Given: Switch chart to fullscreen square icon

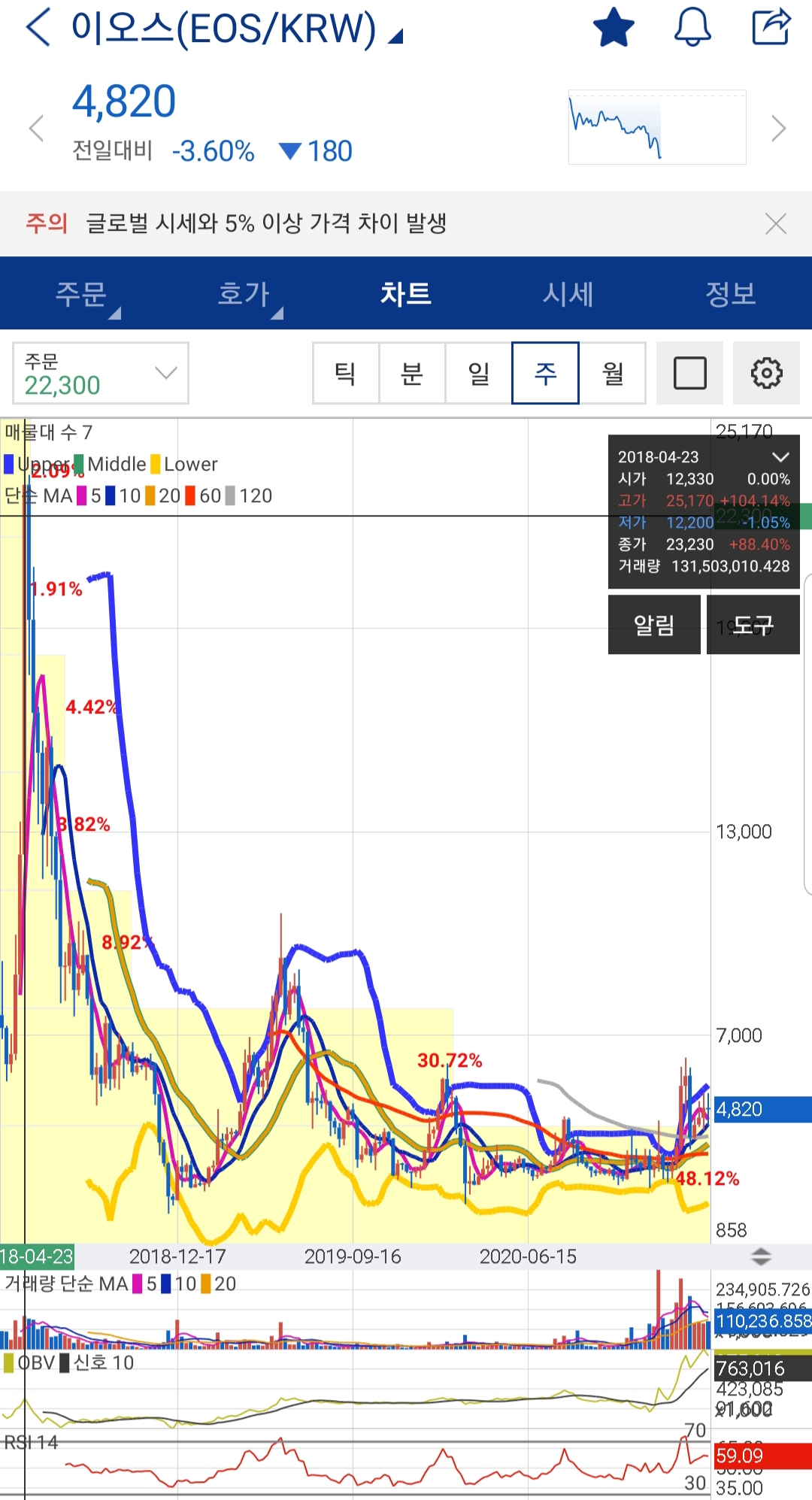Looking at the screenshot, I should 689,373.
